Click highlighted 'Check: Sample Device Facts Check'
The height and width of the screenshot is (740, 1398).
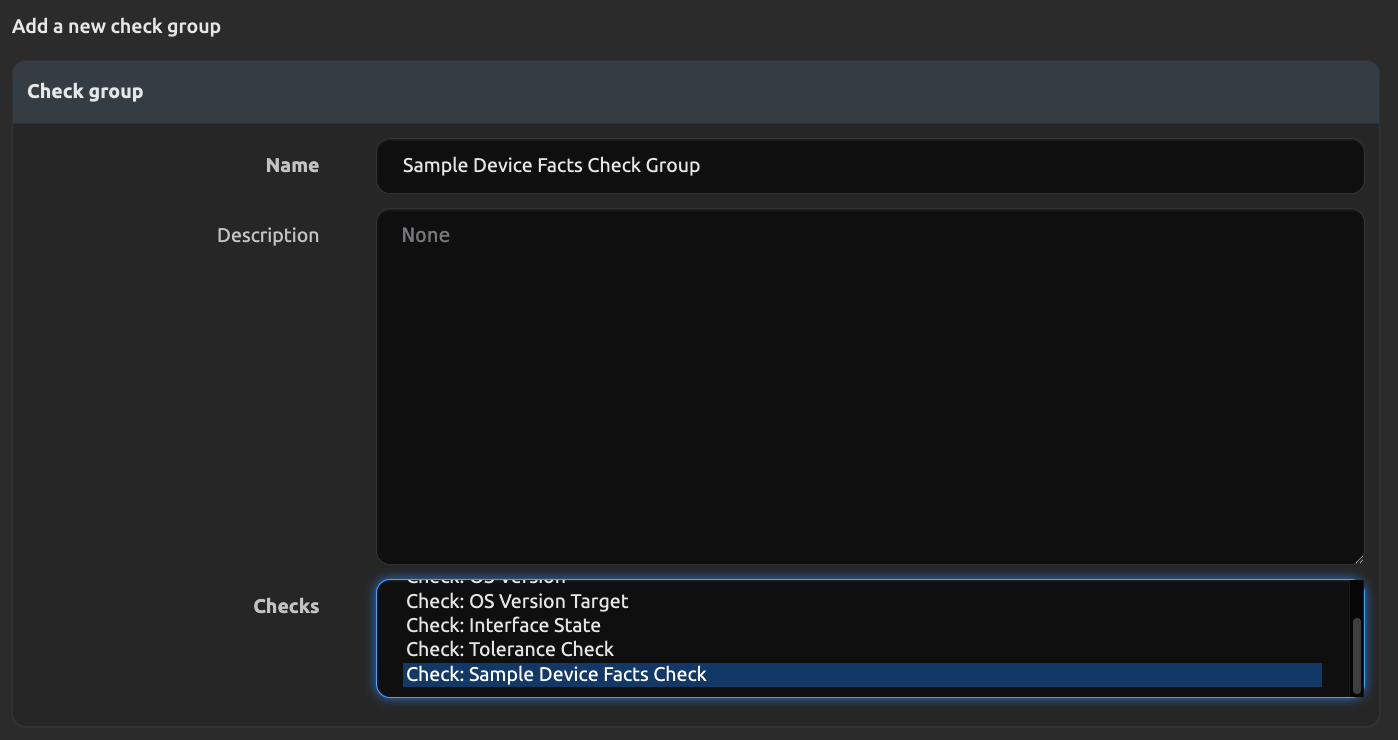tap(556, 675)
